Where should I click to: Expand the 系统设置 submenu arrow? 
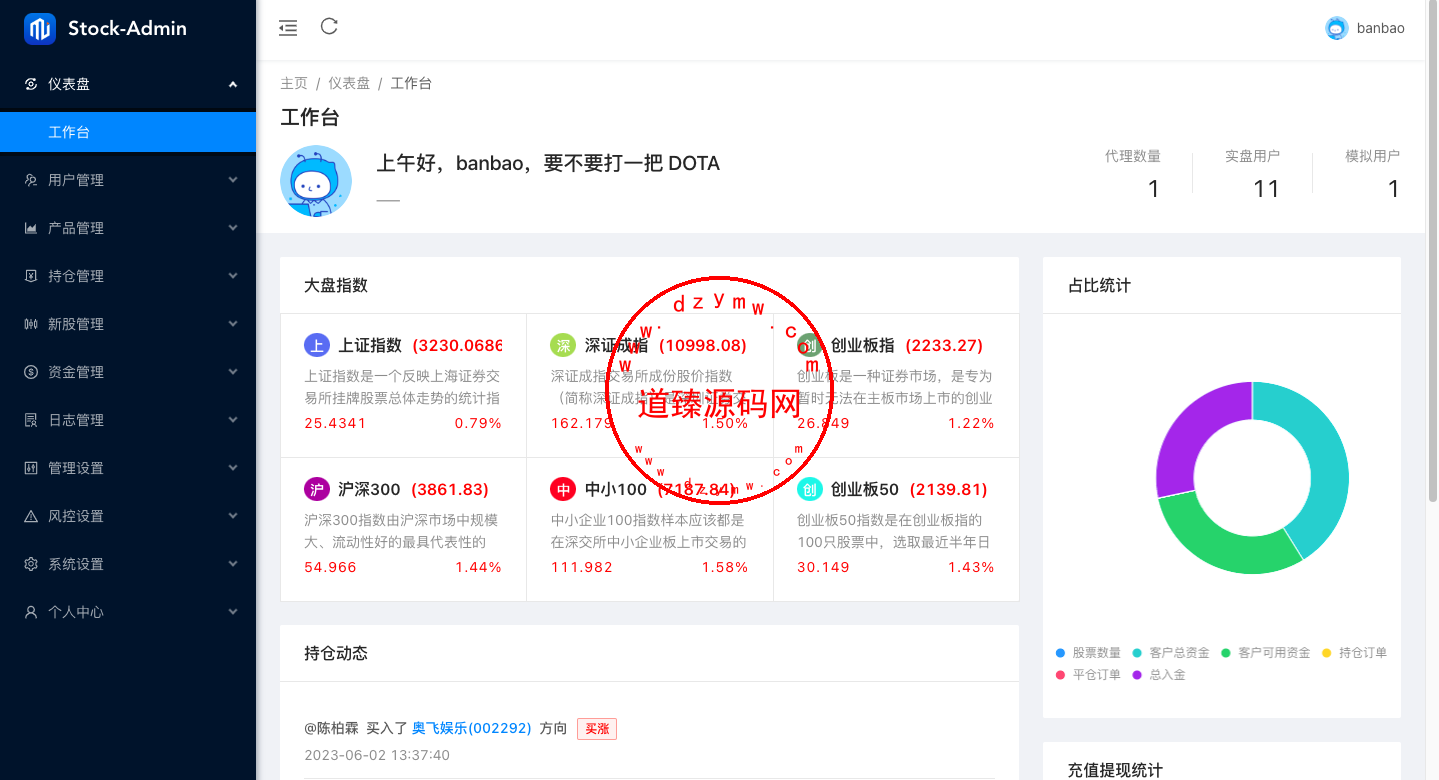click(233, 564)
